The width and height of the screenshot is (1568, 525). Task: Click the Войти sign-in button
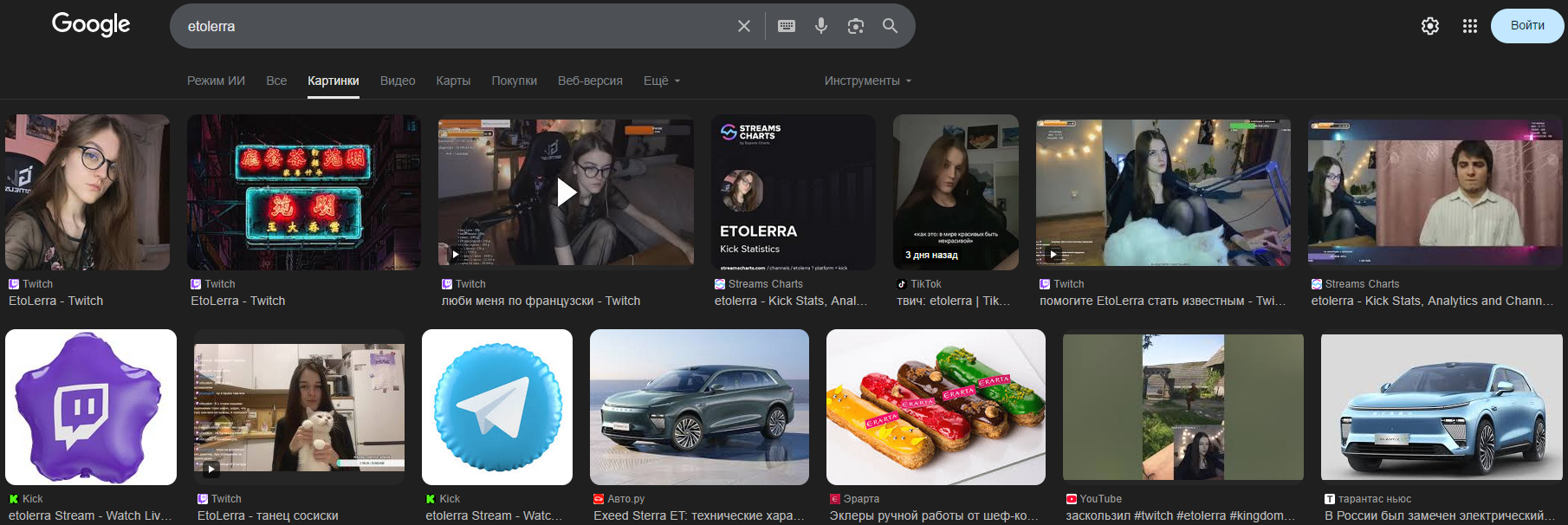[1527, 25]
